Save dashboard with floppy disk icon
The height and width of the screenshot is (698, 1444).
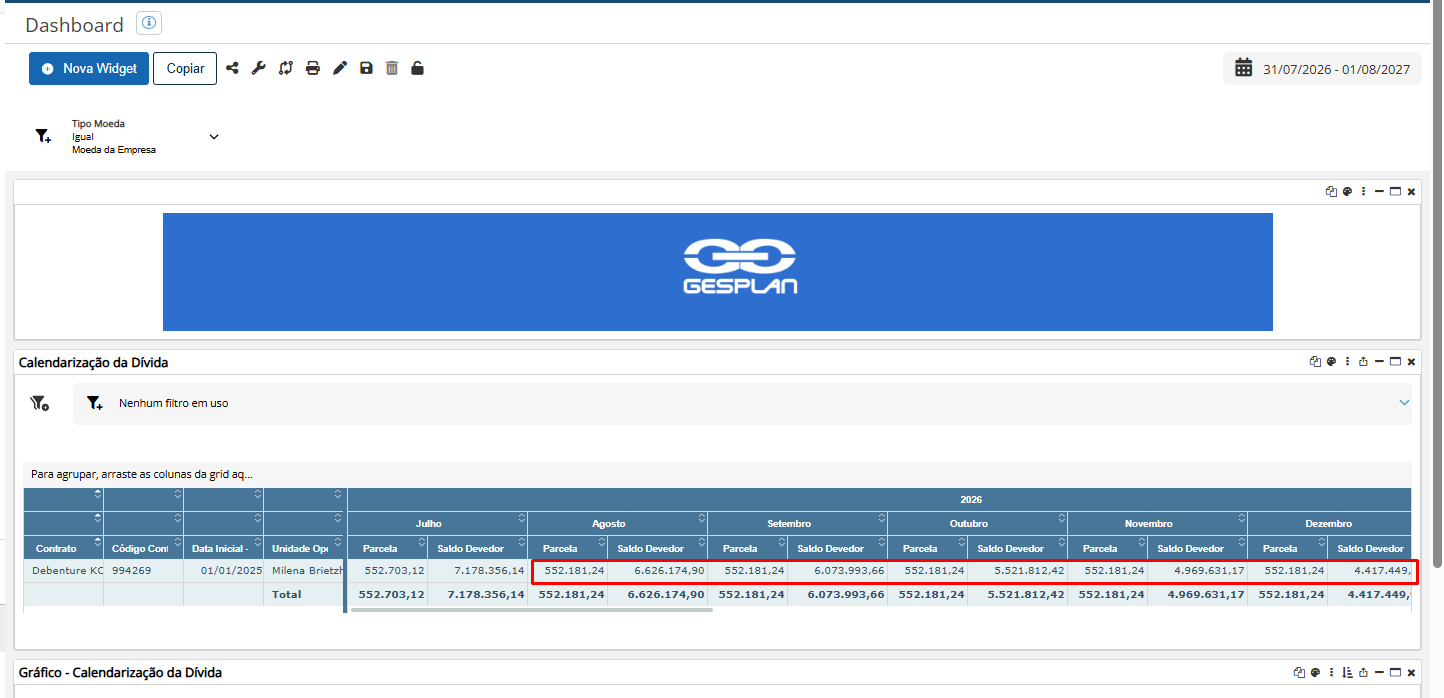click(x=366, y=68)
